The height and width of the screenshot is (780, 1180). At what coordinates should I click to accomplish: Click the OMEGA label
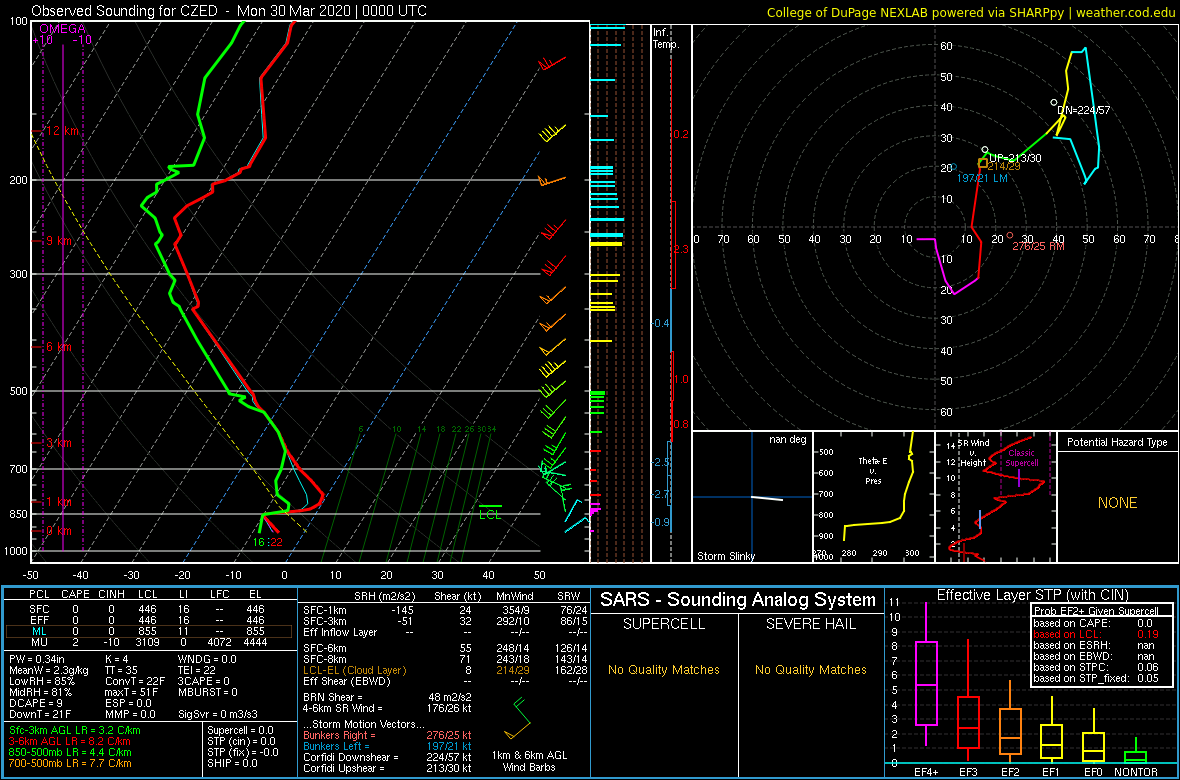coord(62,29)
